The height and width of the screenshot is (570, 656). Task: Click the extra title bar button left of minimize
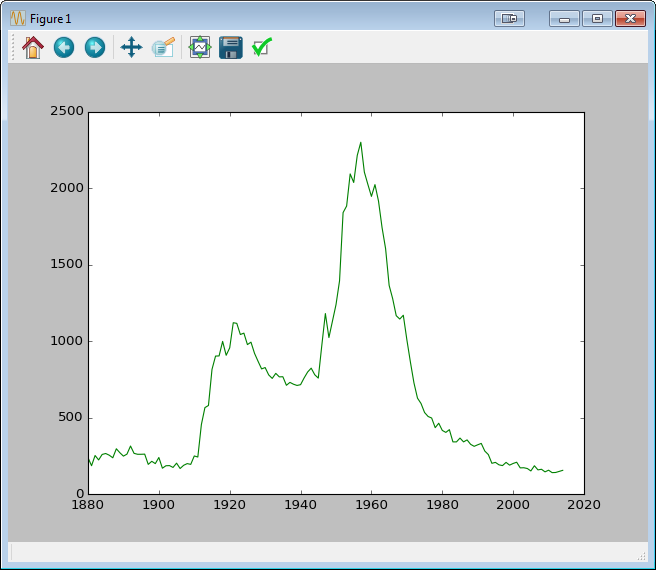coord(509,18)
